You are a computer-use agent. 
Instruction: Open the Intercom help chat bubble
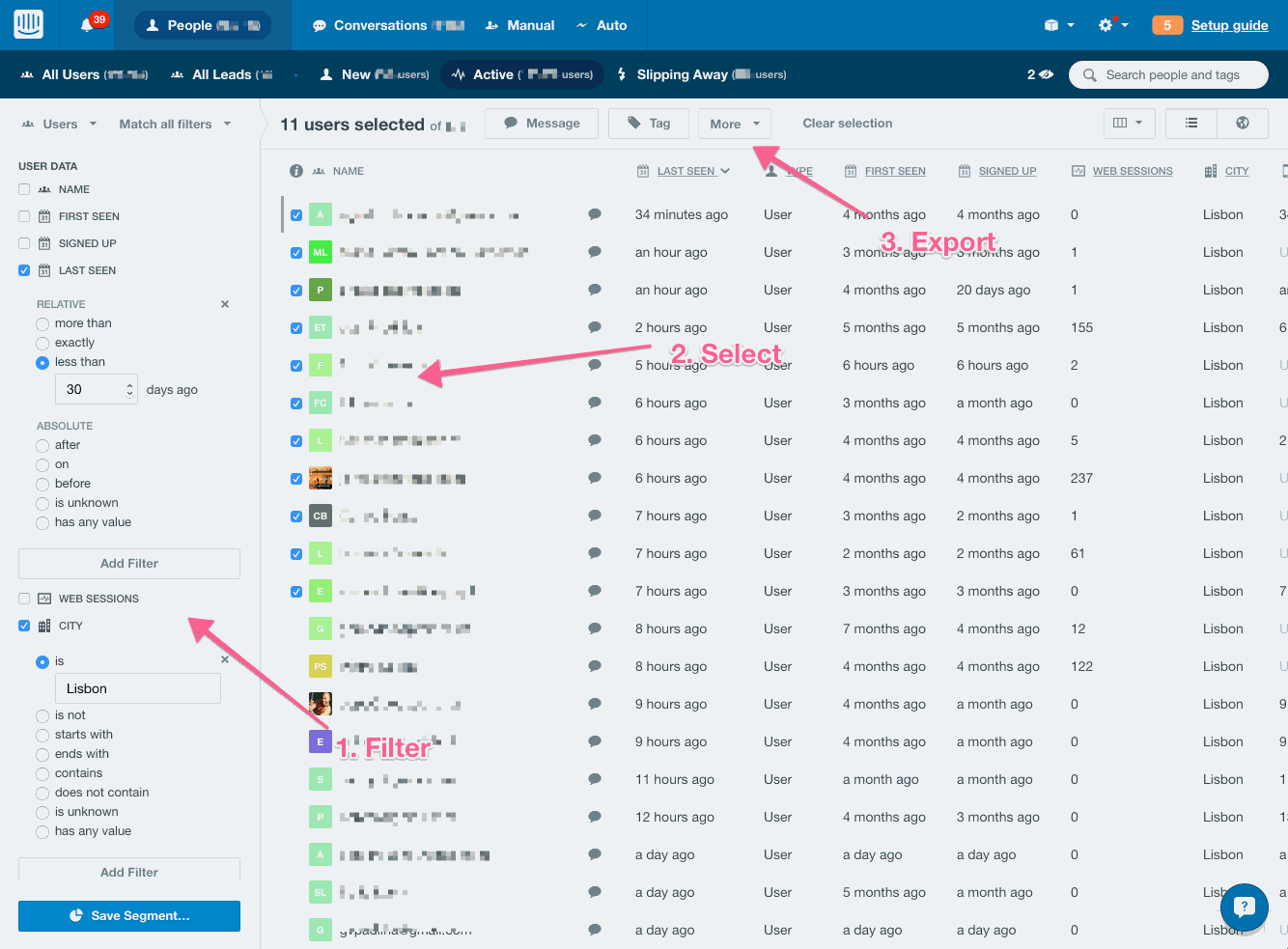point(1244,907)
